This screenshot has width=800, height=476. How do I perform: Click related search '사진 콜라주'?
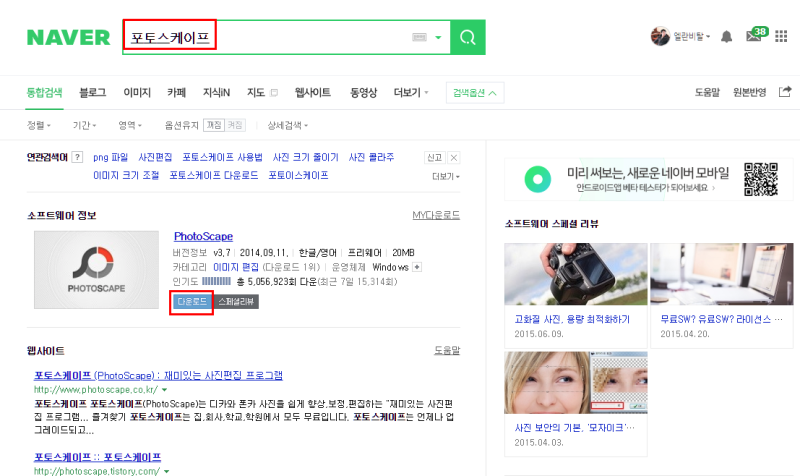[371, 157]
